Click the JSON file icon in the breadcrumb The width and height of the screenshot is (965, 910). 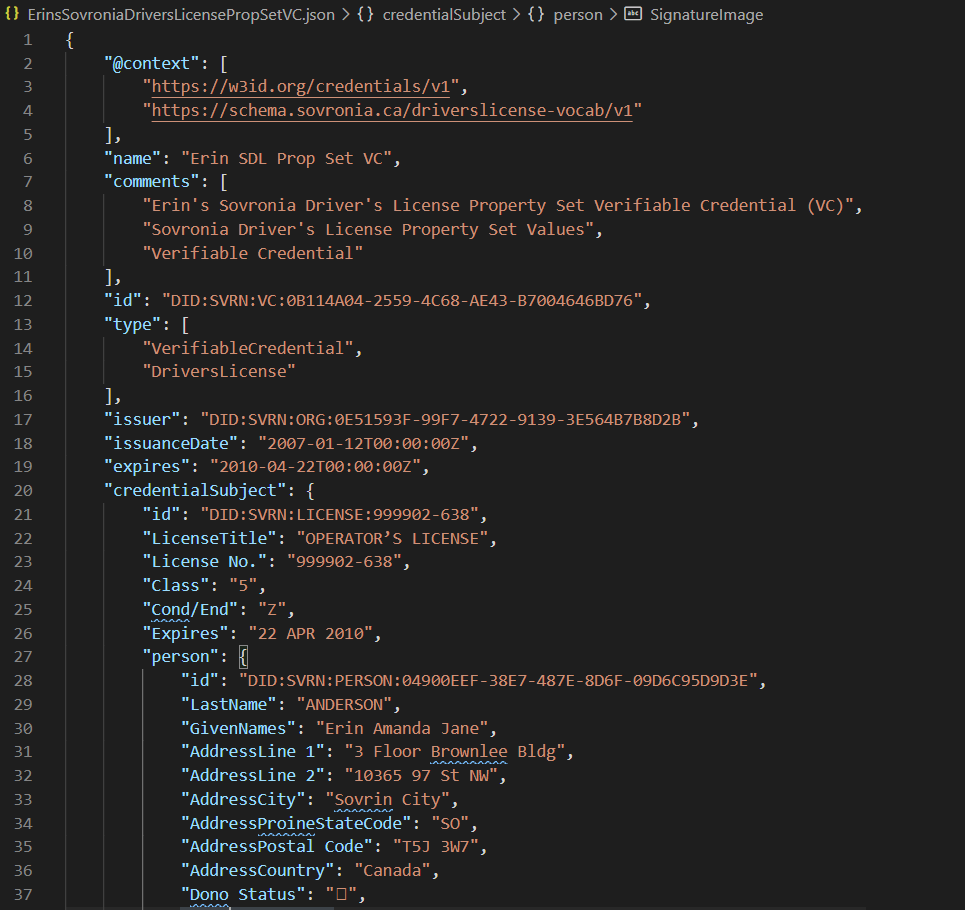[12, 15]
